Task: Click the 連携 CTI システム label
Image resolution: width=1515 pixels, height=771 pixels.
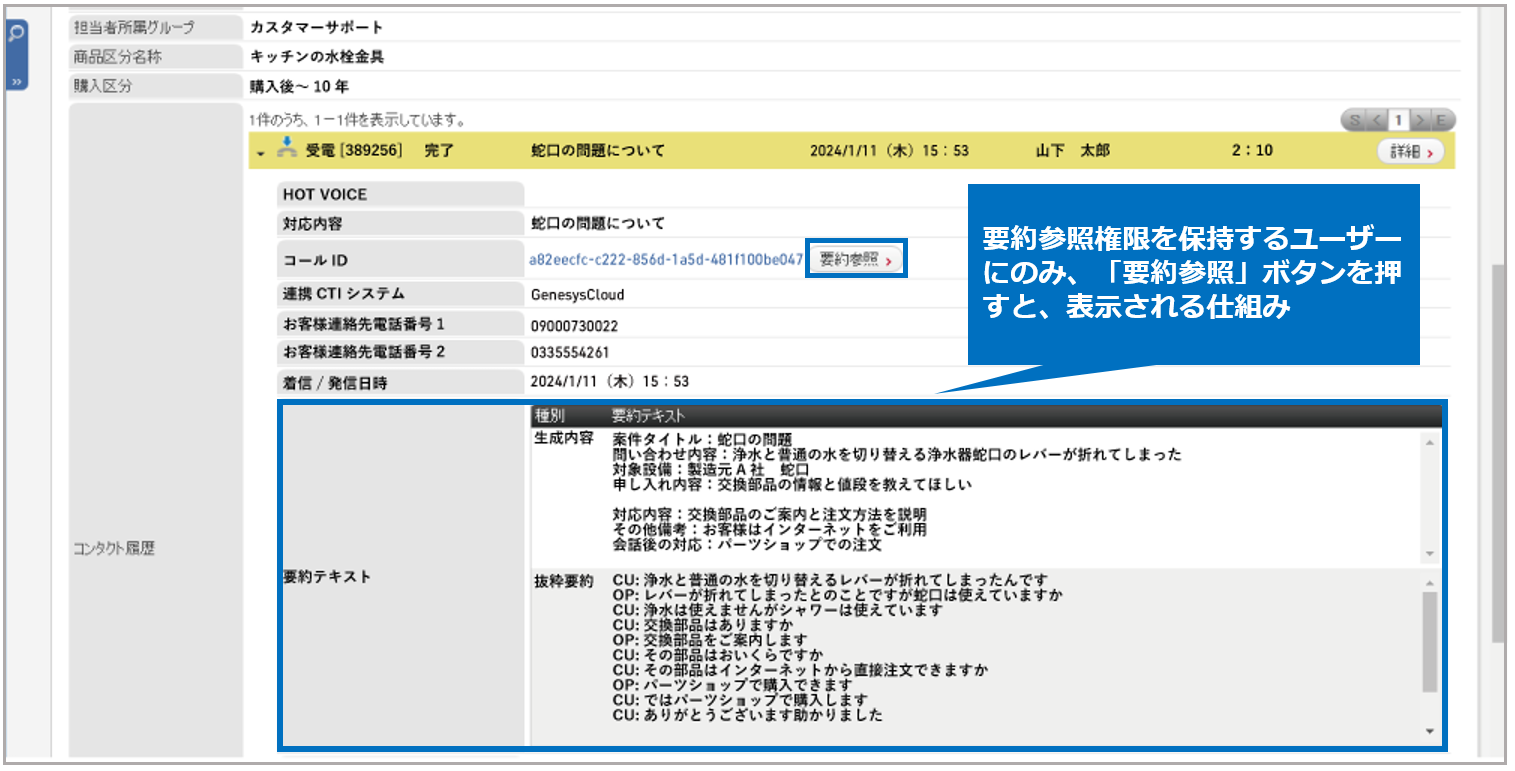Action: [344, 295]
